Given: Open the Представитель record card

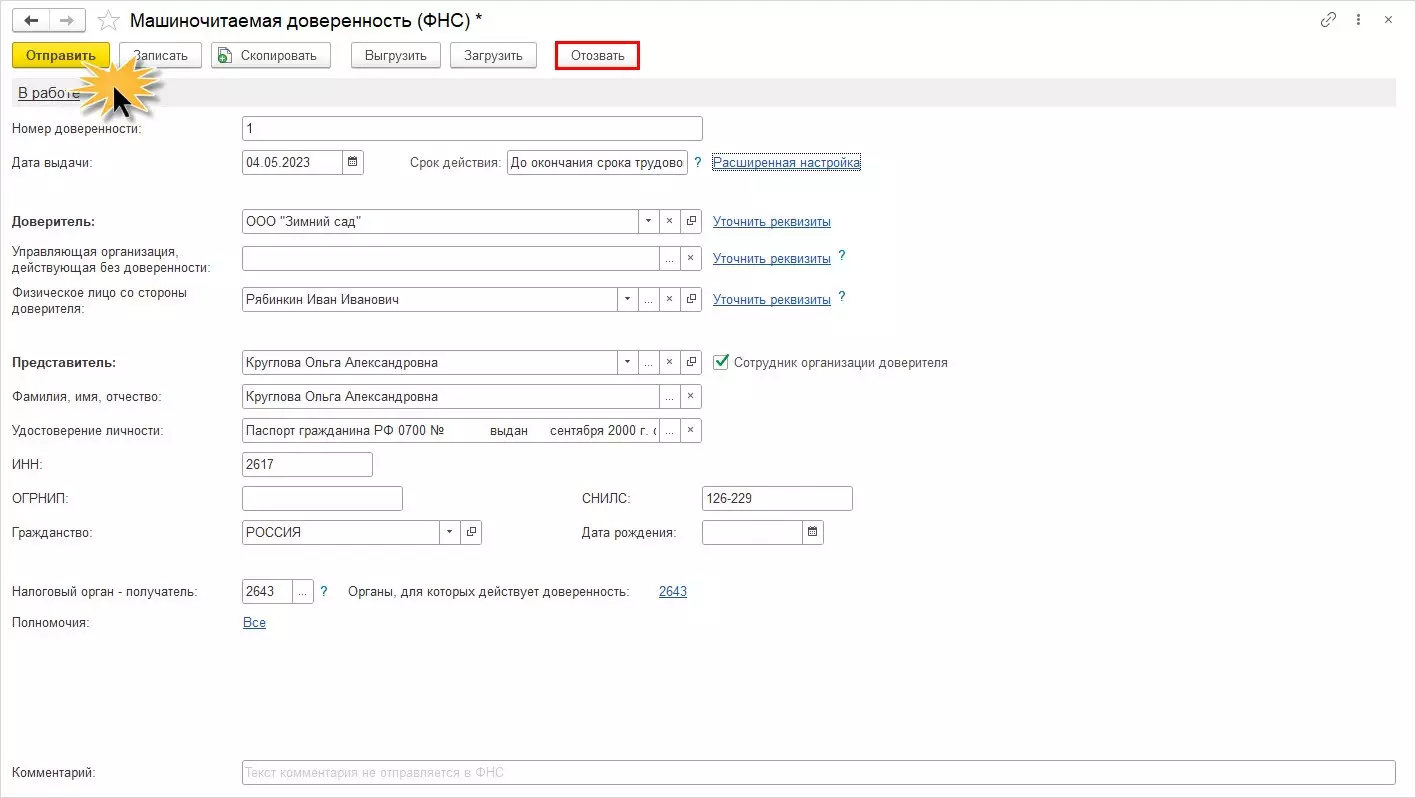Looking at the screenshot, I should (x=691, y=362).
